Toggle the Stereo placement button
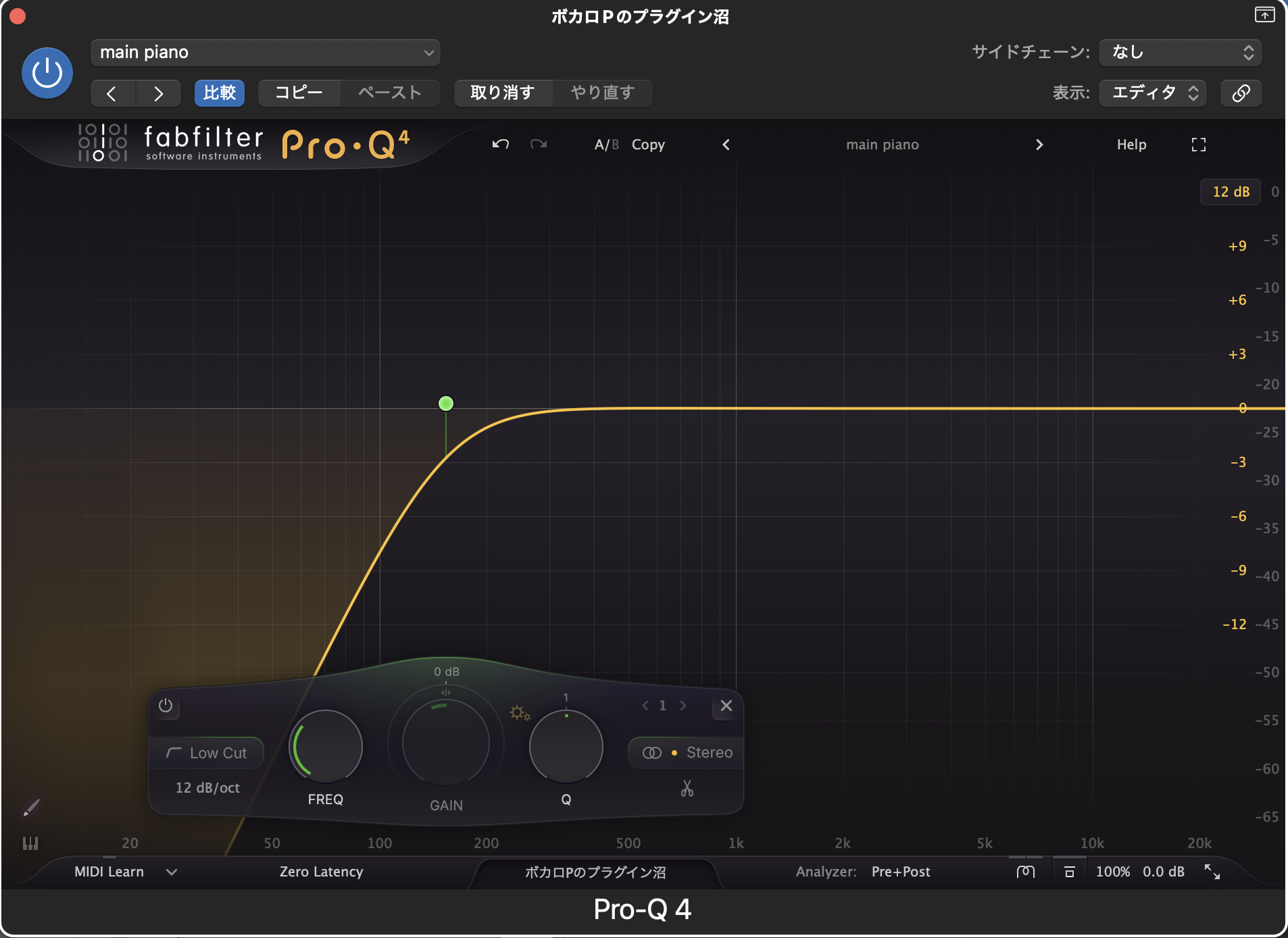The image size is (1288, 938). coord(686,753)
